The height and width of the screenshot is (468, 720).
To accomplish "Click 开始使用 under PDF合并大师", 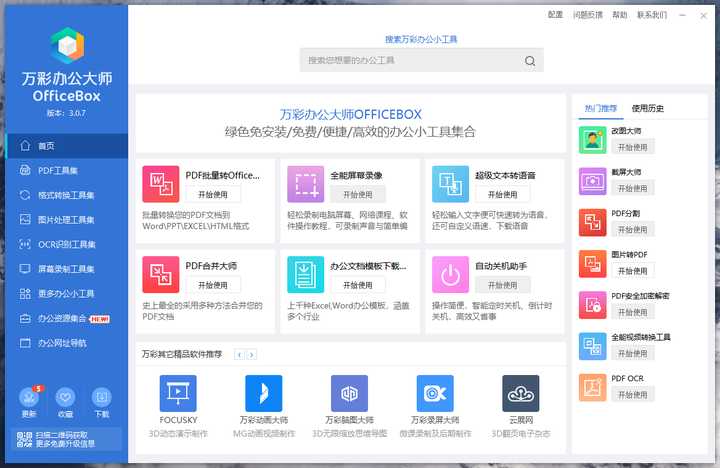I will pyautogui.click(x=213, y=284).
